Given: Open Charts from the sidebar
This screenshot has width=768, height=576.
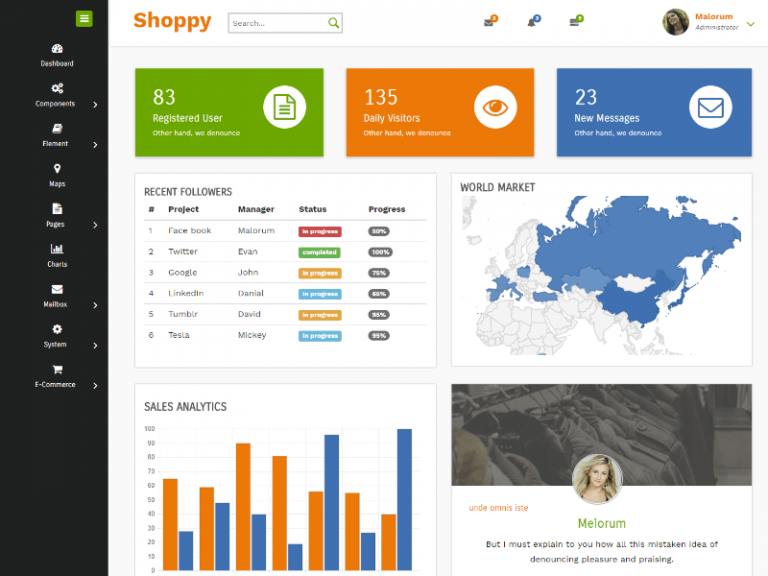Looking at the screenshot, I should [x=57, y=249].
